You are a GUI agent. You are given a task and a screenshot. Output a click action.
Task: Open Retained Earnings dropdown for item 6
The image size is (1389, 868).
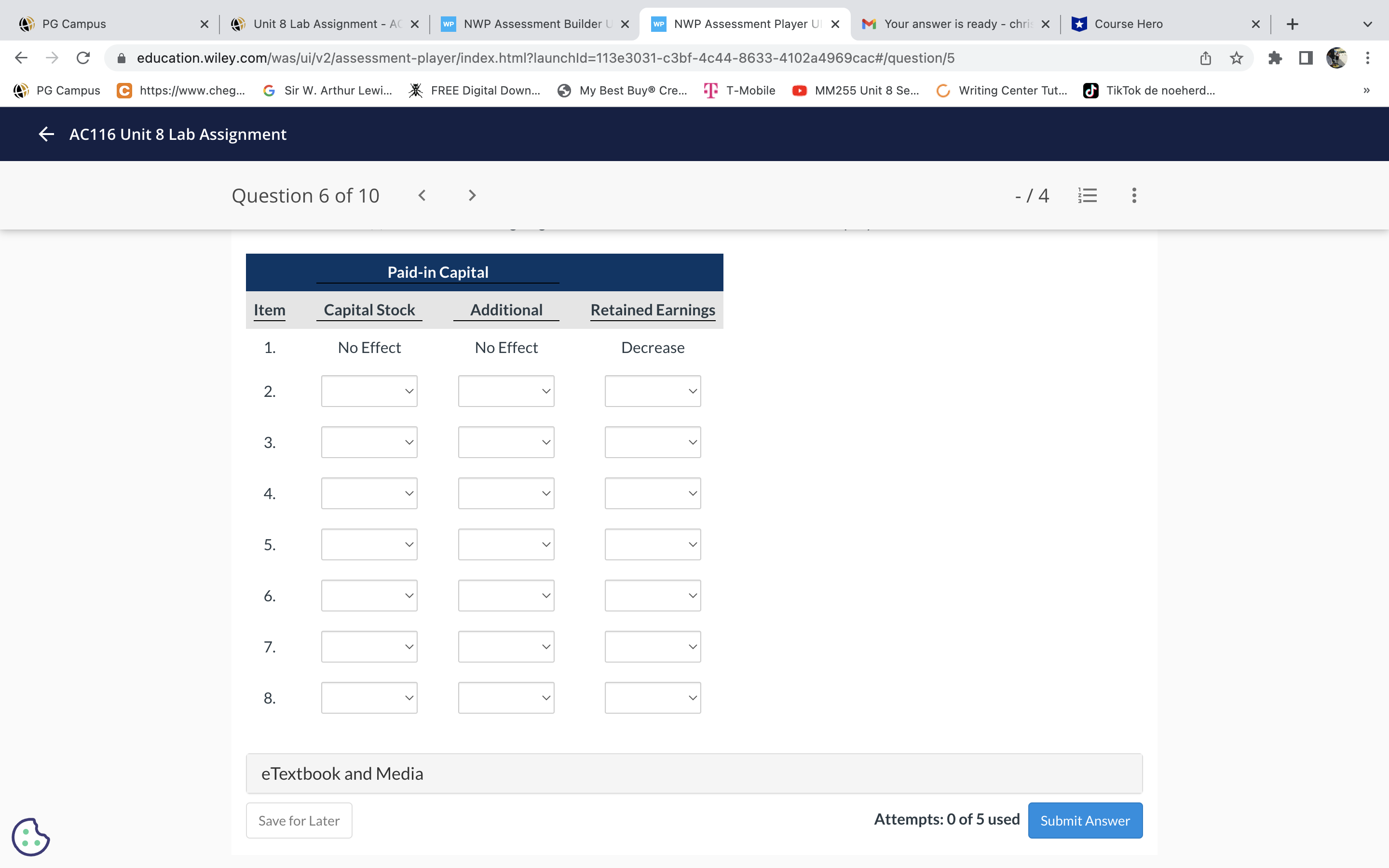653,596
